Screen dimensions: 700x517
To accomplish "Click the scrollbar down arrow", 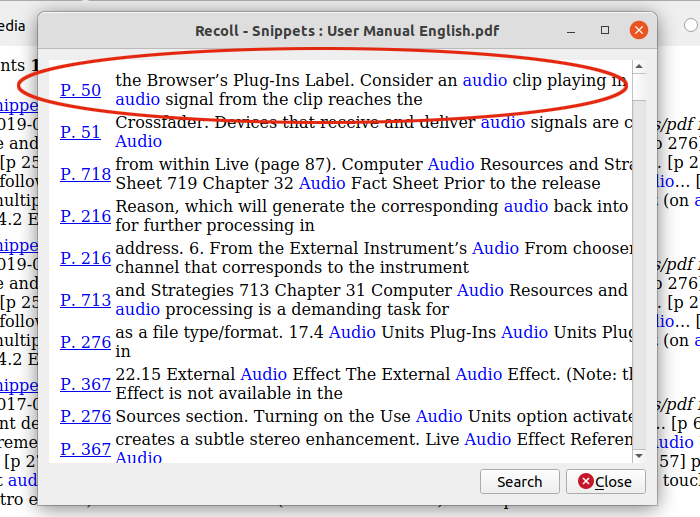I will click(x=639, y=456).
